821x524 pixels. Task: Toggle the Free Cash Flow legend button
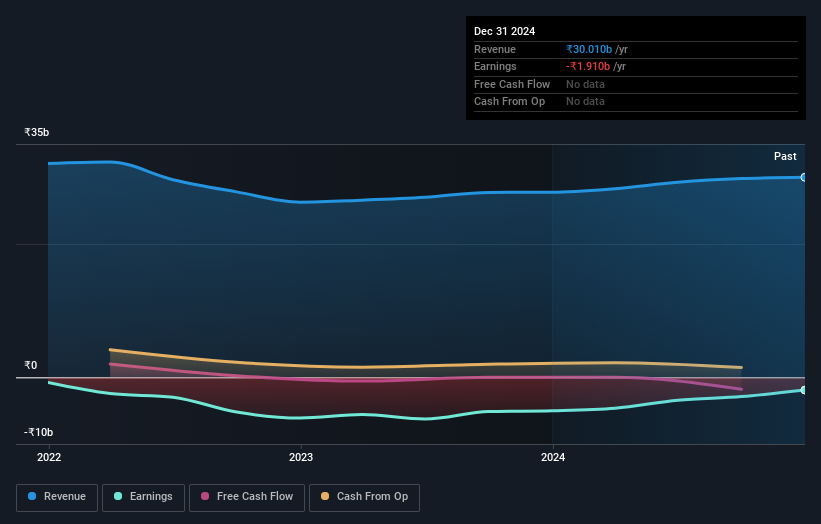[247, 497]
